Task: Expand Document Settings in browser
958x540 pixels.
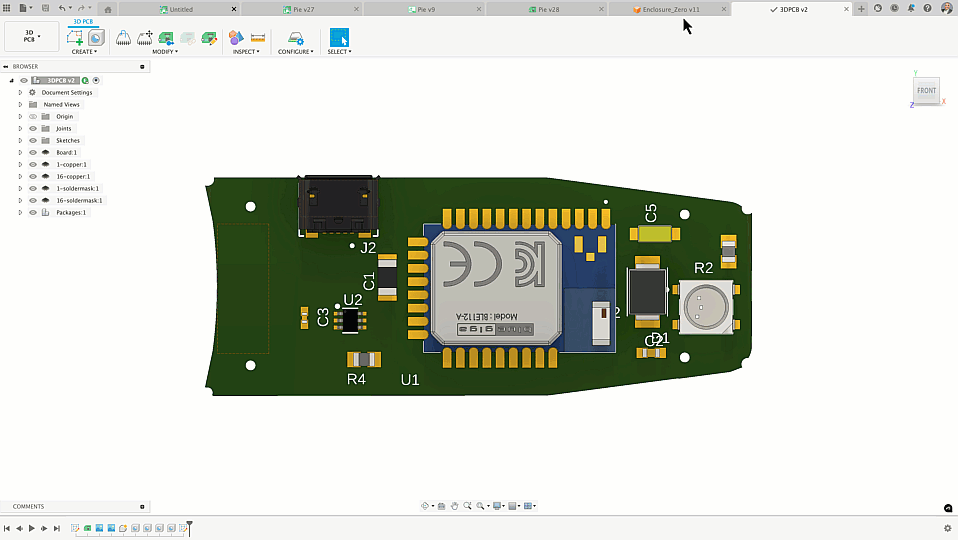Action: [x=20, y=93]
